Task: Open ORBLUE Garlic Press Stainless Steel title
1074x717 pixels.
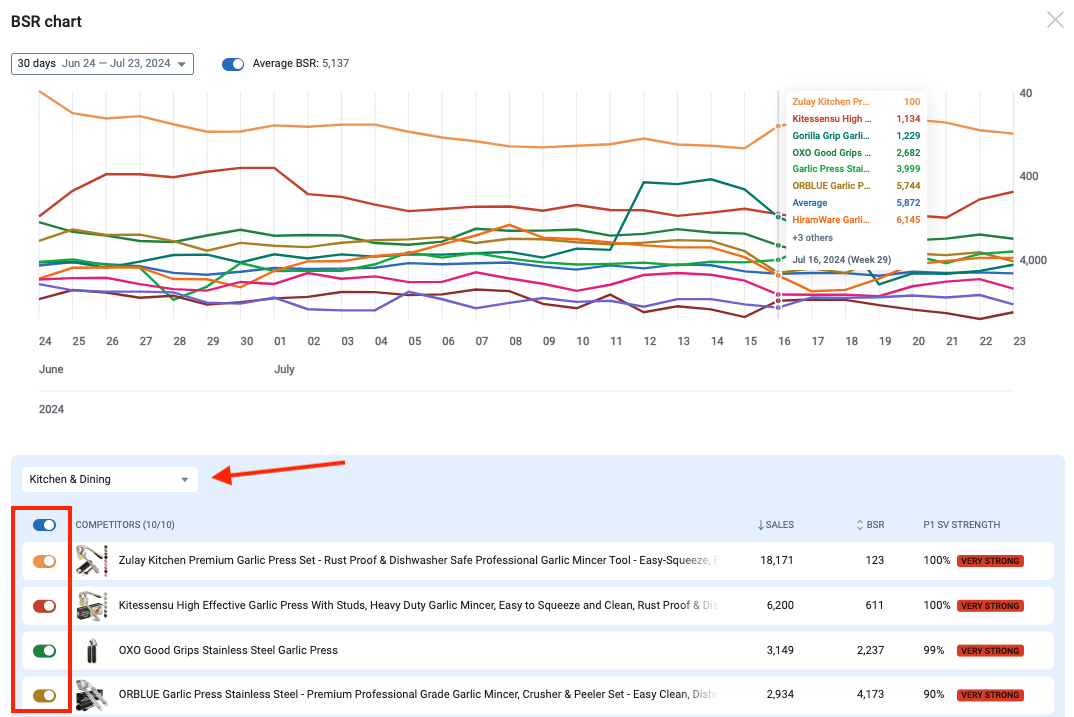Action: (419, 694)
